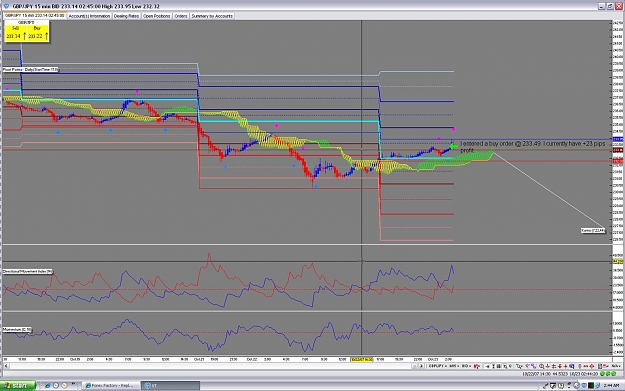Open the Dealing Rates tab

pyautogui.click(x=126, y=16)
